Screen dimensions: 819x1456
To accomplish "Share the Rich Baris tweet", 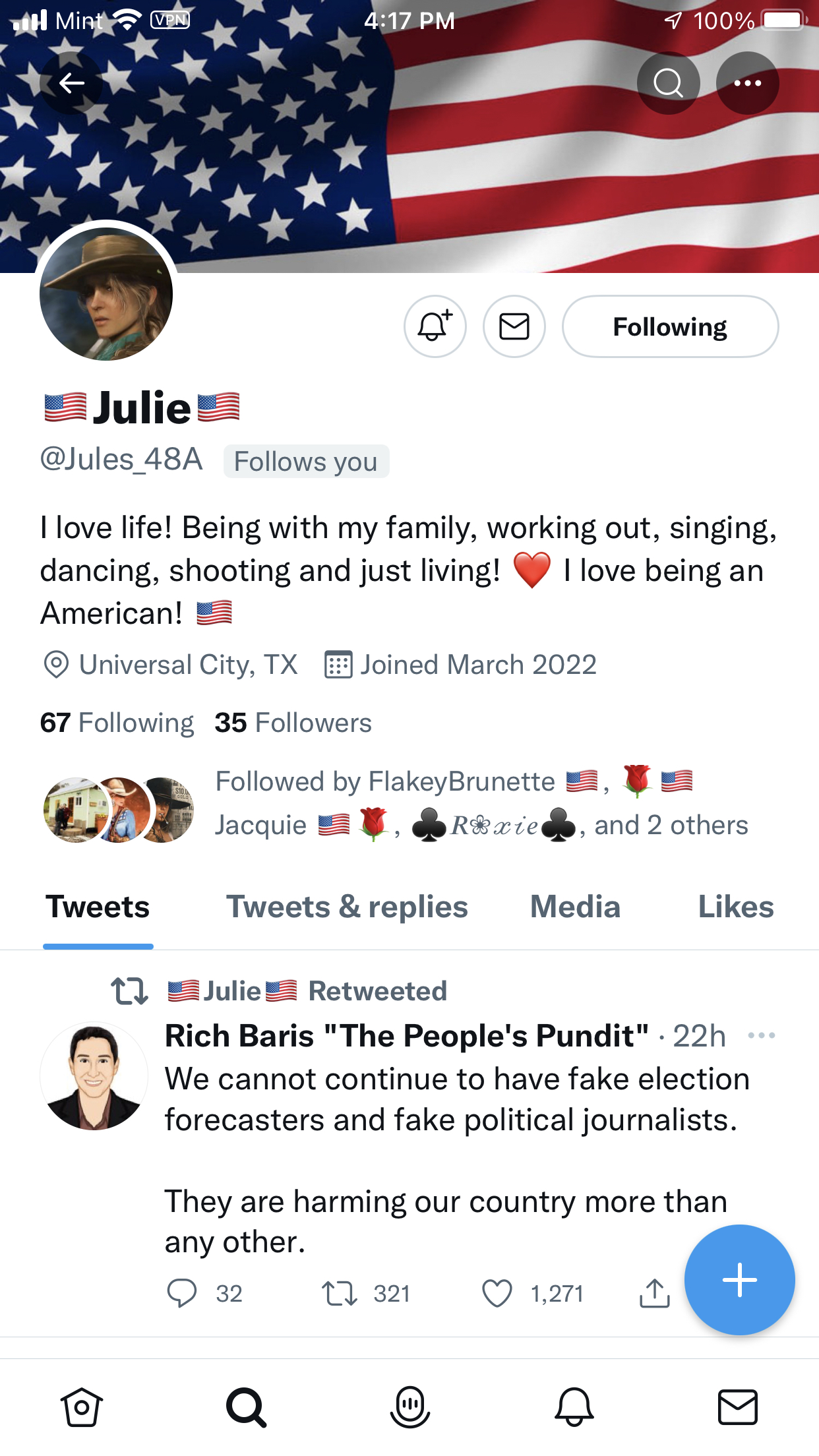I will [x=654, y=1293].
